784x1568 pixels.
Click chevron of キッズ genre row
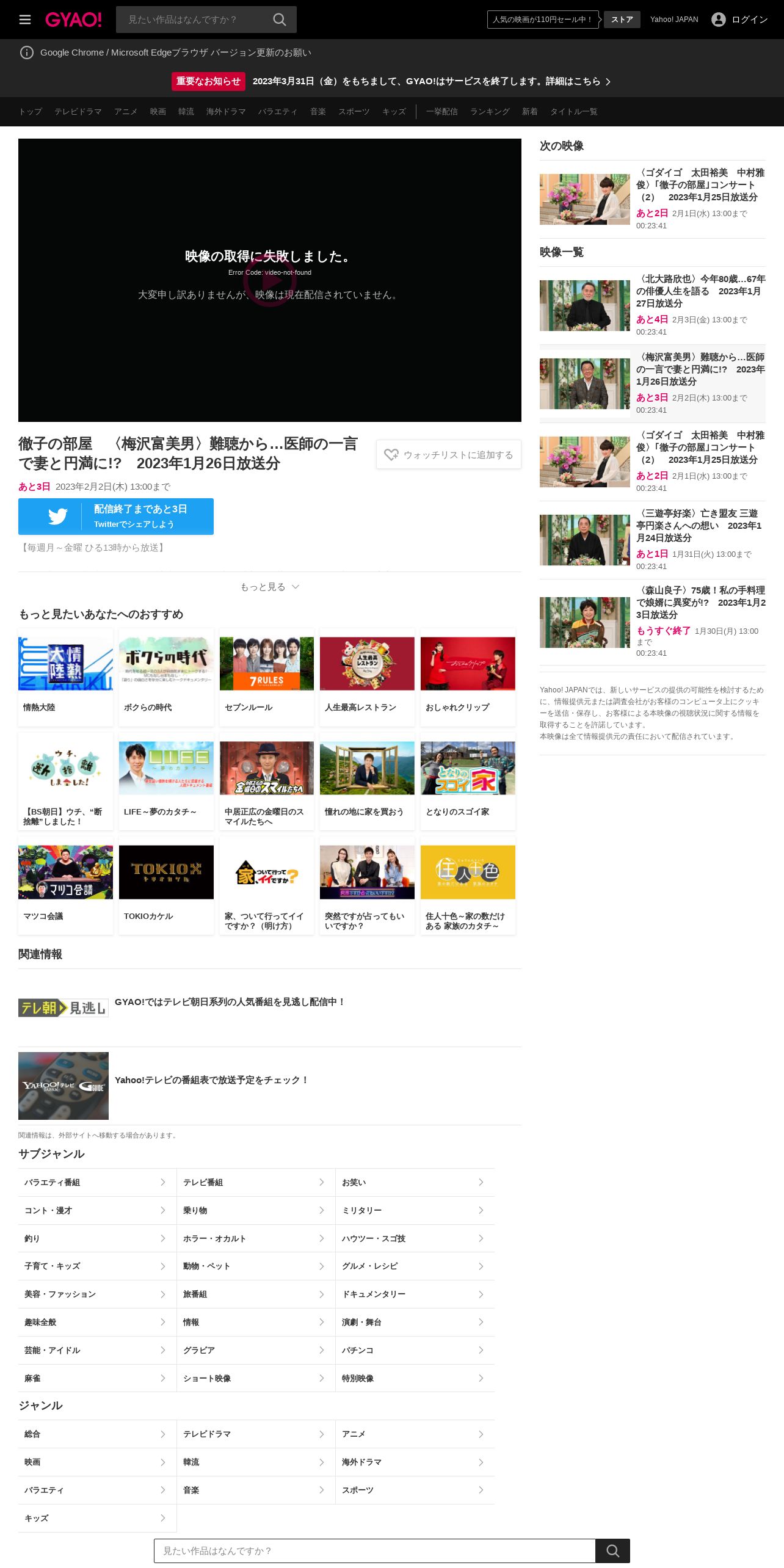coord(163,1518)
